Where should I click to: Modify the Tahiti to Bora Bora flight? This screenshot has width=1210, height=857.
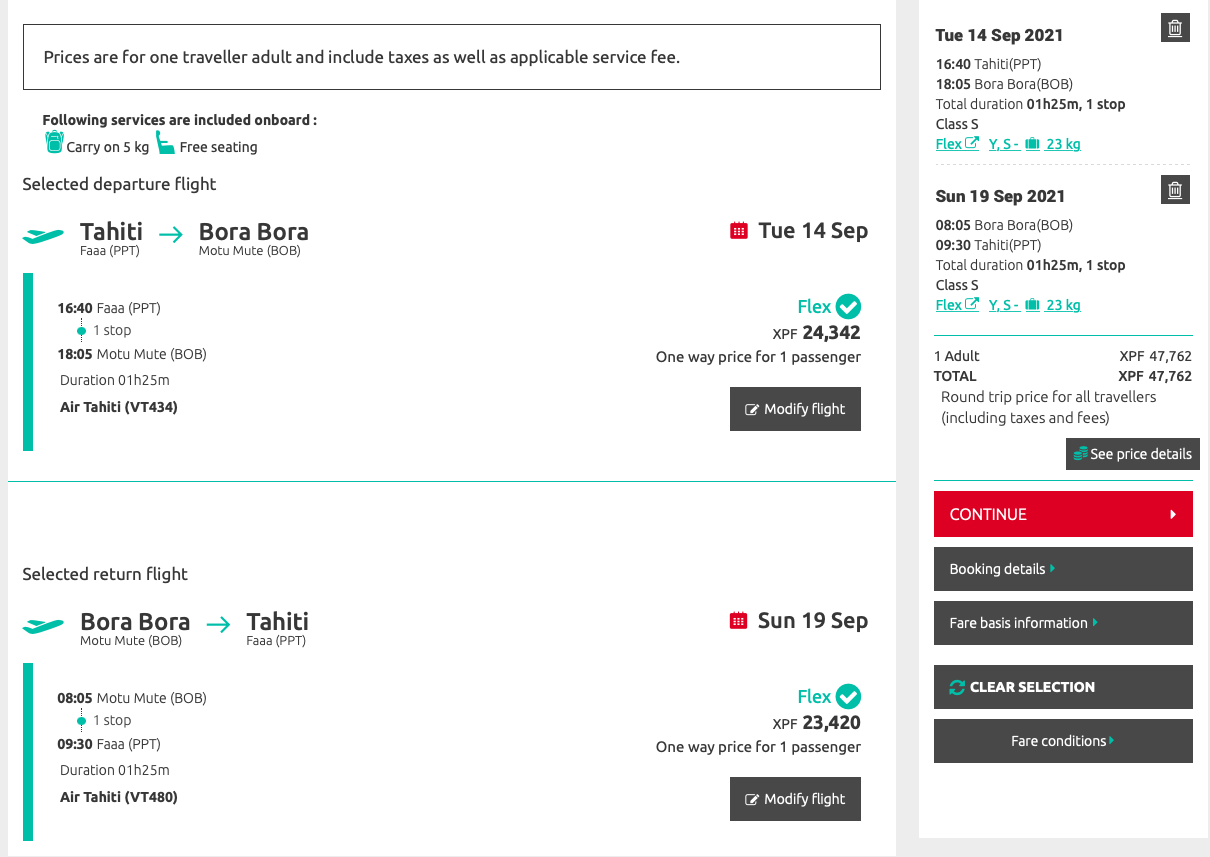point(795,409)
